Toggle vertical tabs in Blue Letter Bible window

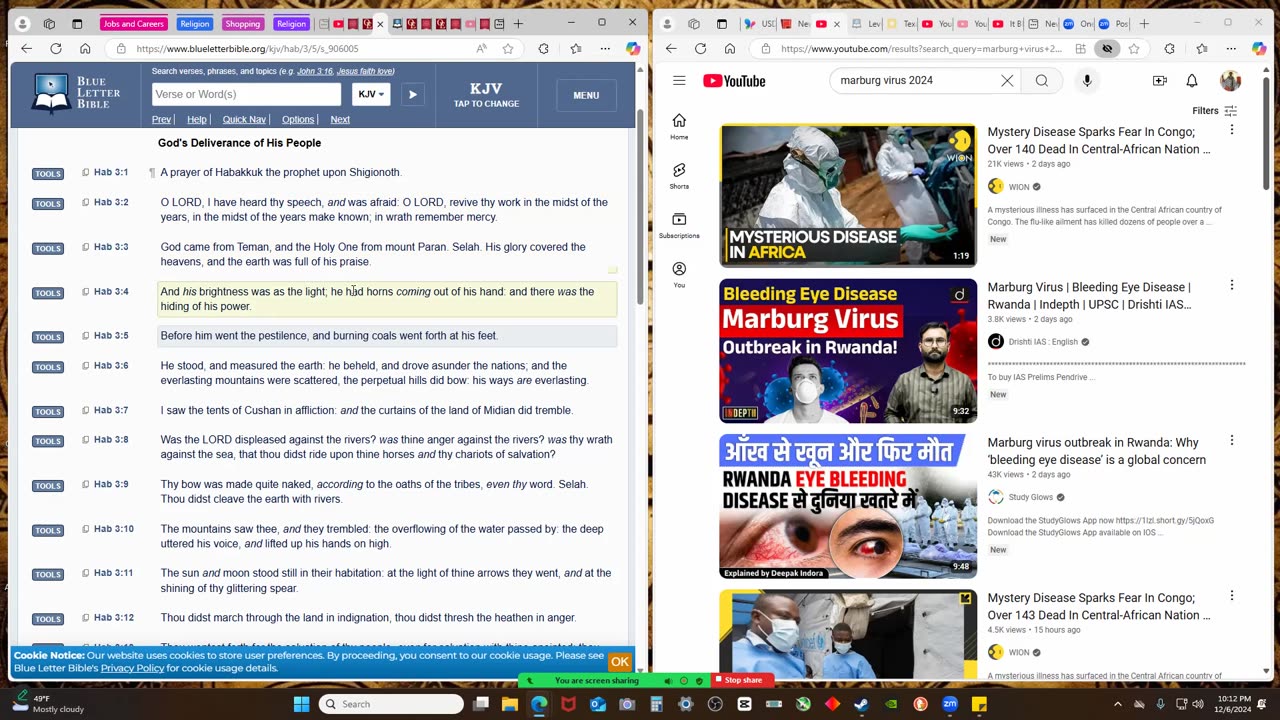click(x=77, y=23)
